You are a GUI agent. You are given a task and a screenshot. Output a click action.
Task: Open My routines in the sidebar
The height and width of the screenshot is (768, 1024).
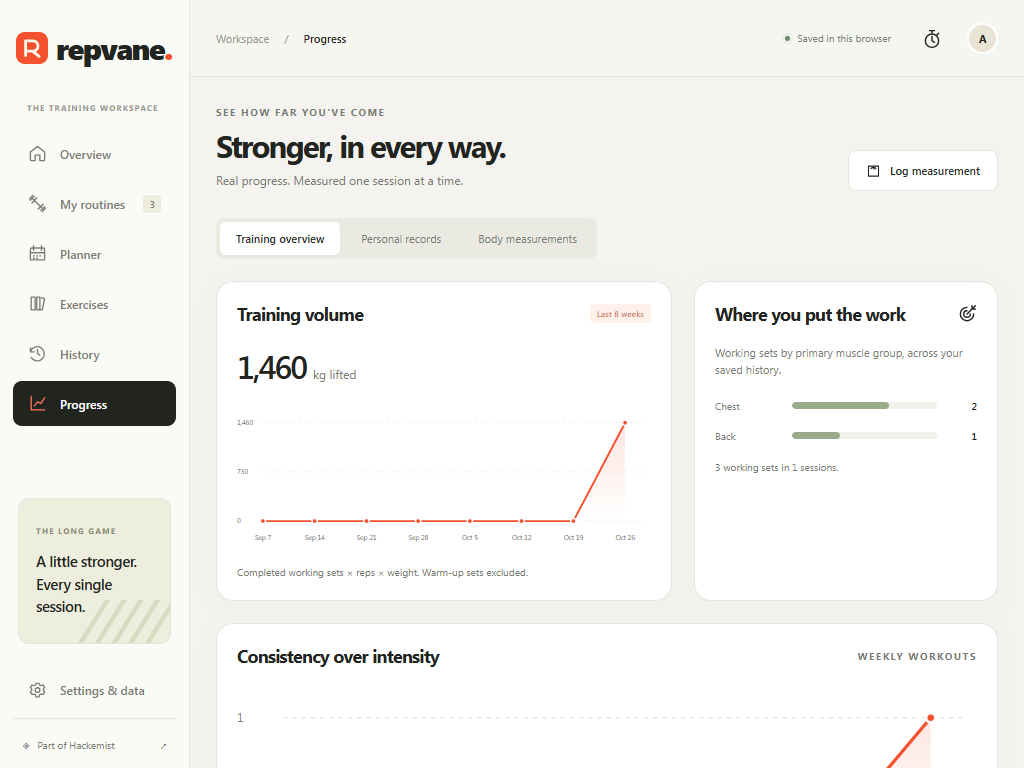[95, 204]
